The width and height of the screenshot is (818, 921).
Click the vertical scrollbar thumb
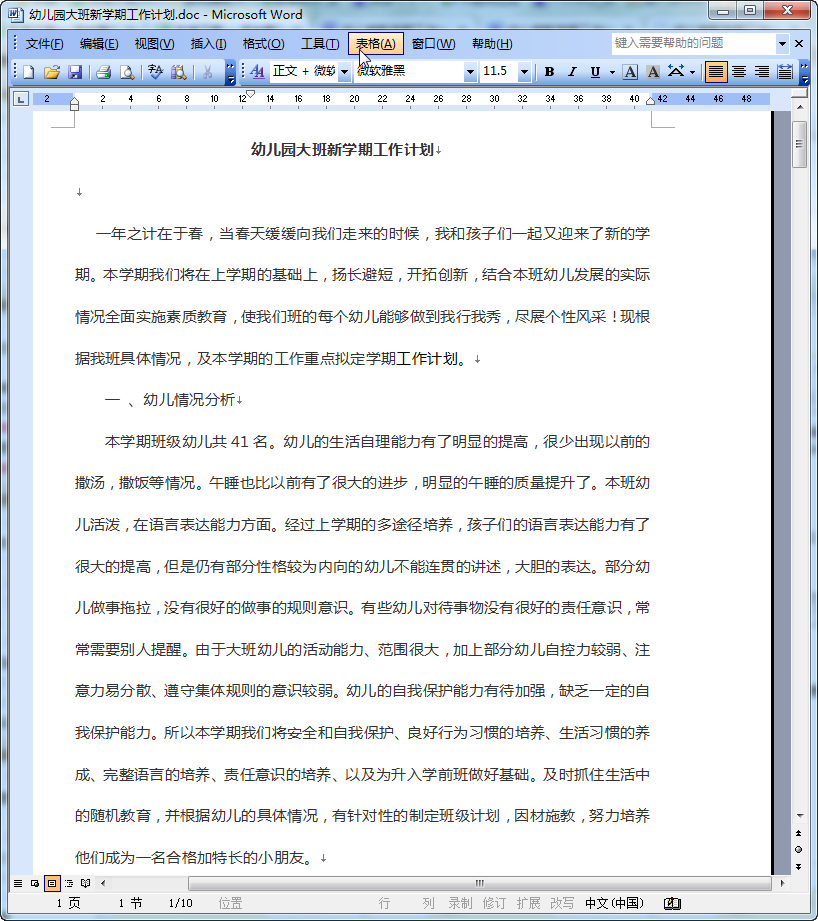click(x=799, y=144)
